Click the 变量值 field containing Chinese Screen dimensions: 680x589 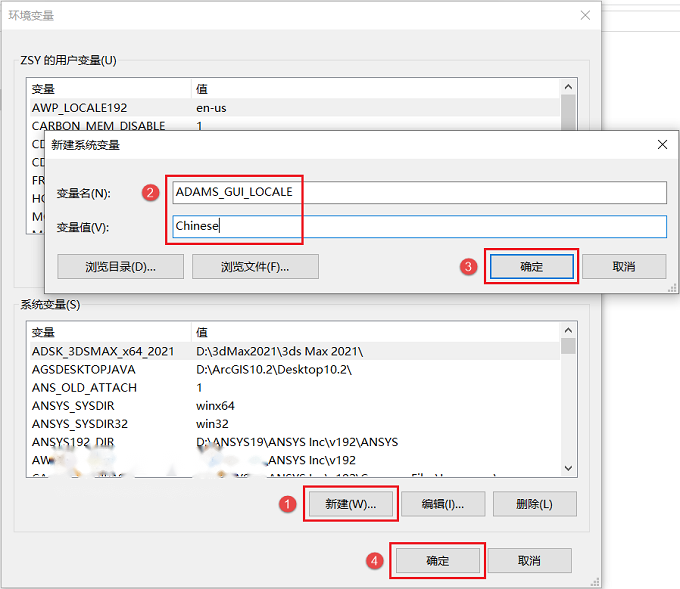click(419, 226)
